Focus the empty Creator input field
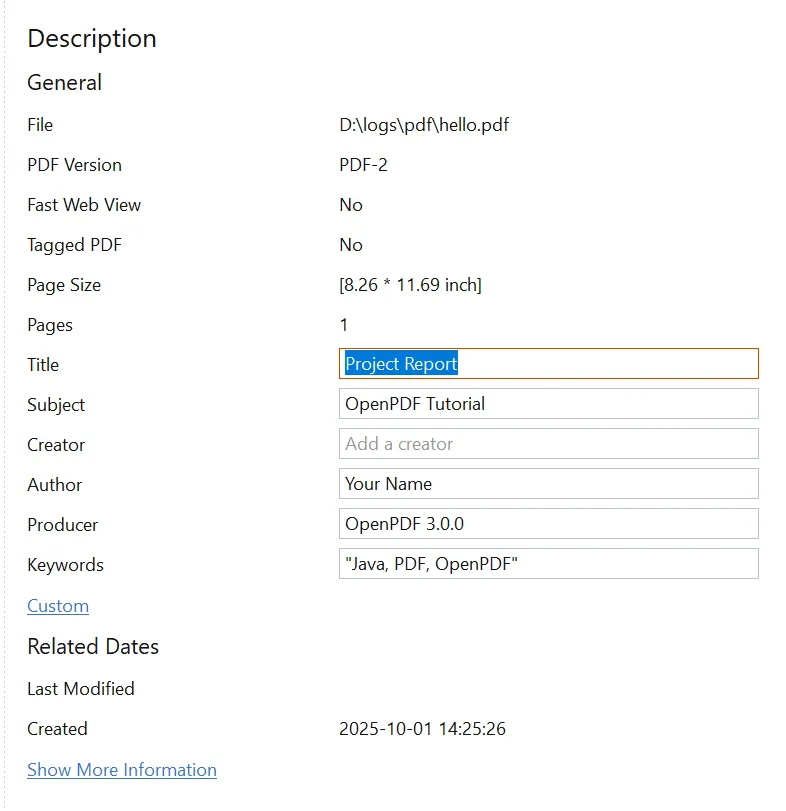The image size is (786, 811). [548, 444]
